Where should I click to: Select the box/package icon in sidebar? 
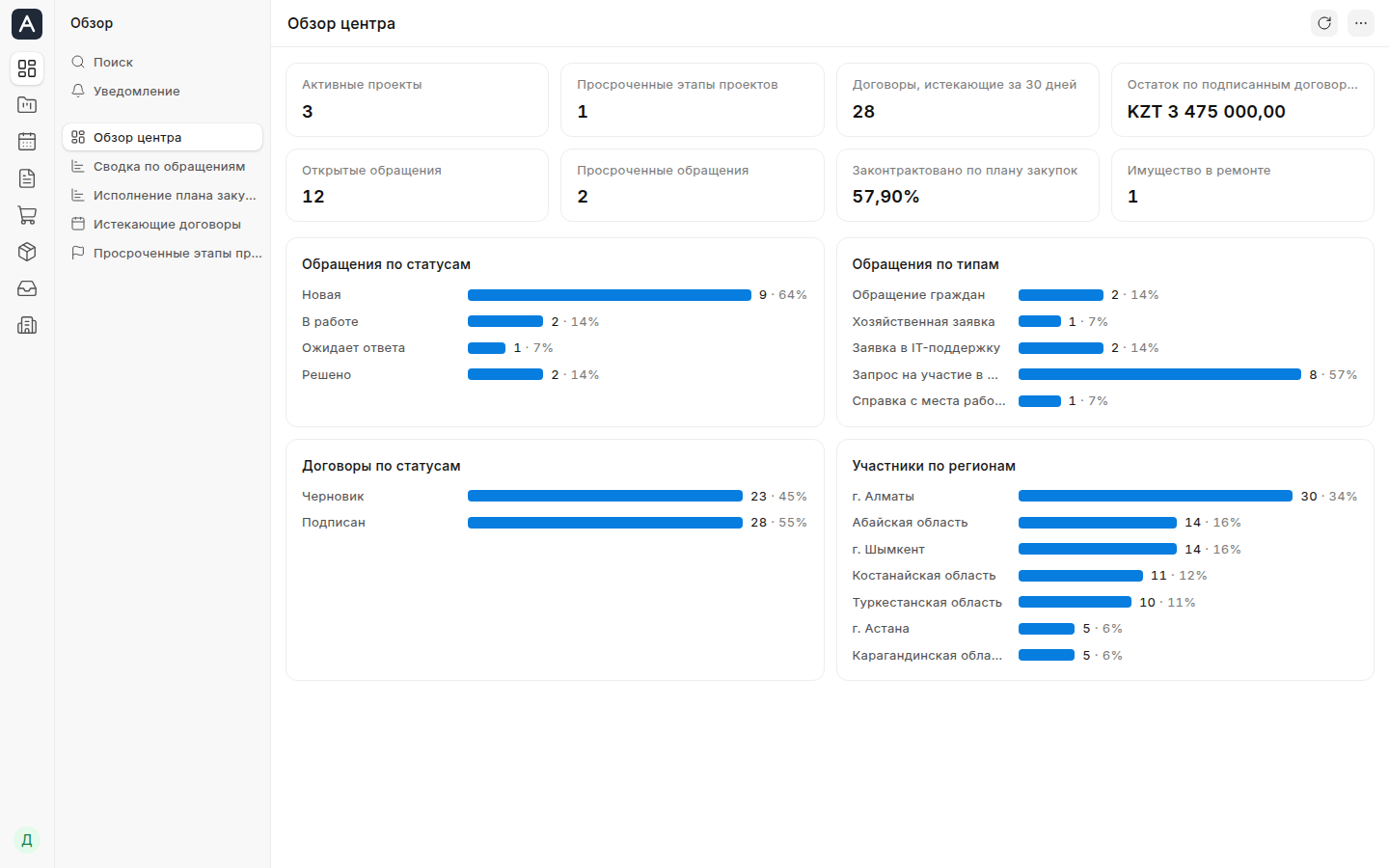27,252
